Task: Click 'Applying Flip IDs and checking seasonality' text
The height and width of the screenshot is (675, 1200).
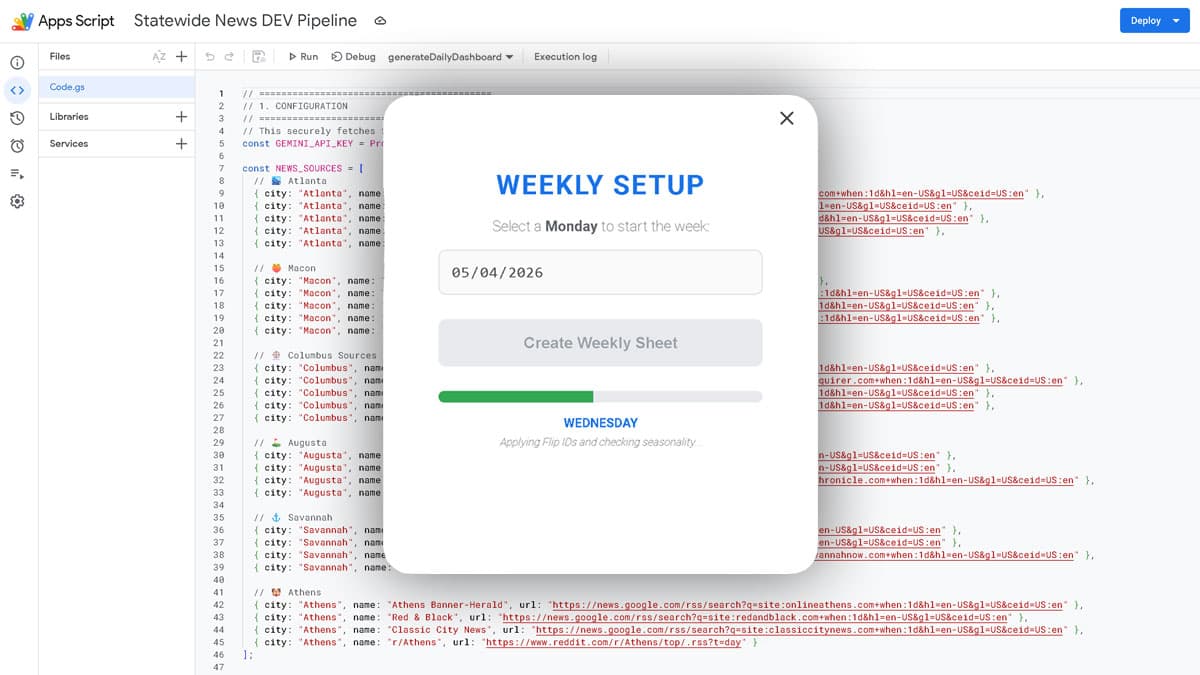Action: click(600, 442)
